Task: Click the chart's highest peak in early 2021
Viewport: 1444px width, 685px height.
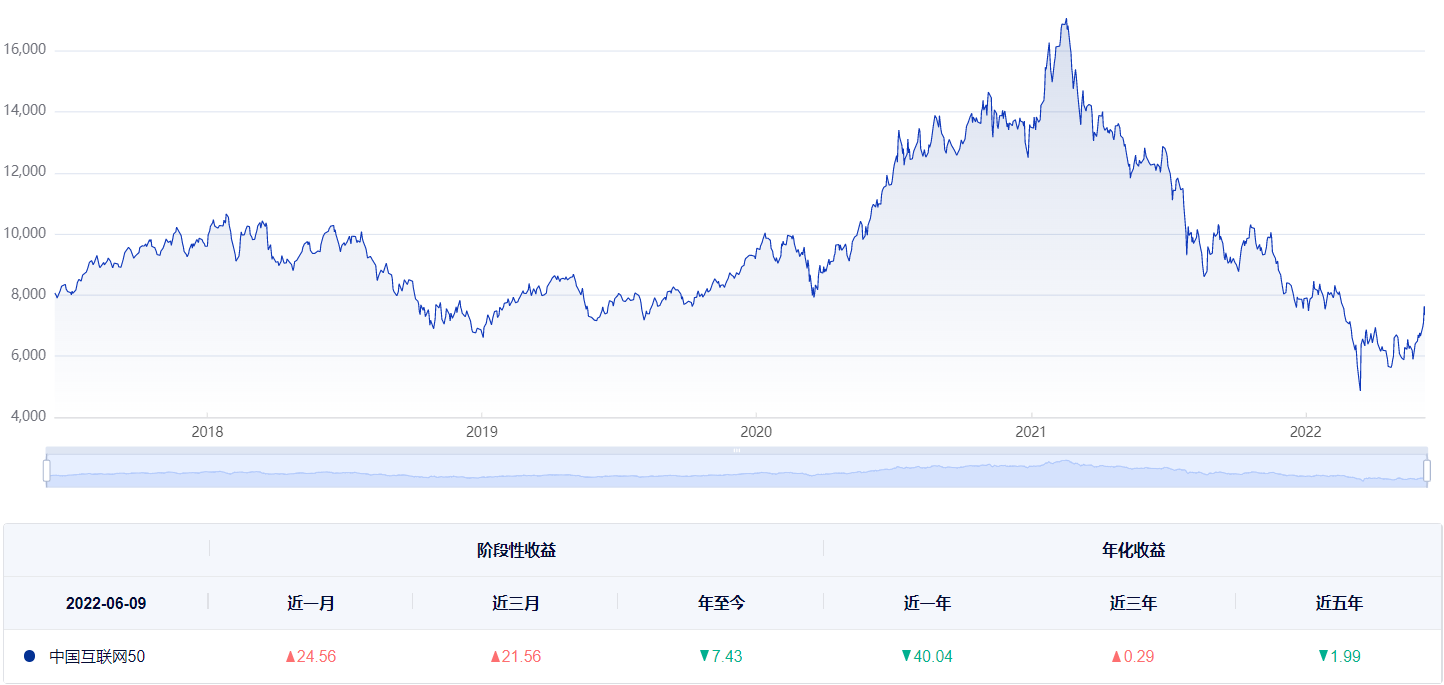Action: coord(1067,19)
